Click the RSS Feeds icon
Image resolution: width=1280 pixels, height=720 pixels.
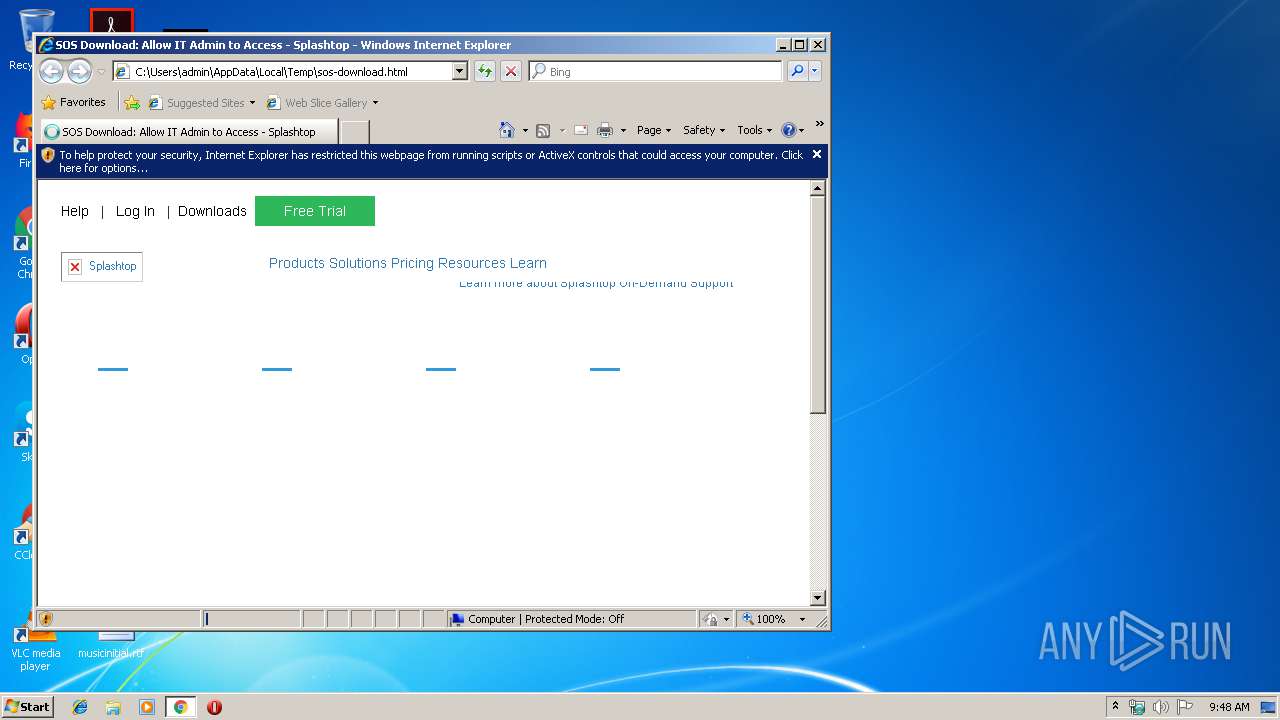[543, 130]
